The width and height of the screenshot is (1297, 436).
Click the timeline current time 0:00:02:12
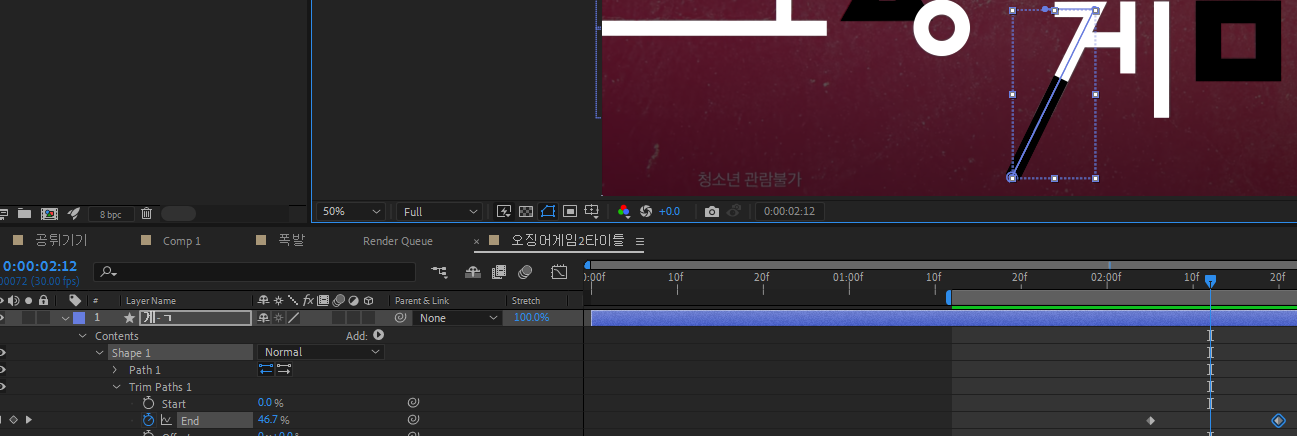40,266
